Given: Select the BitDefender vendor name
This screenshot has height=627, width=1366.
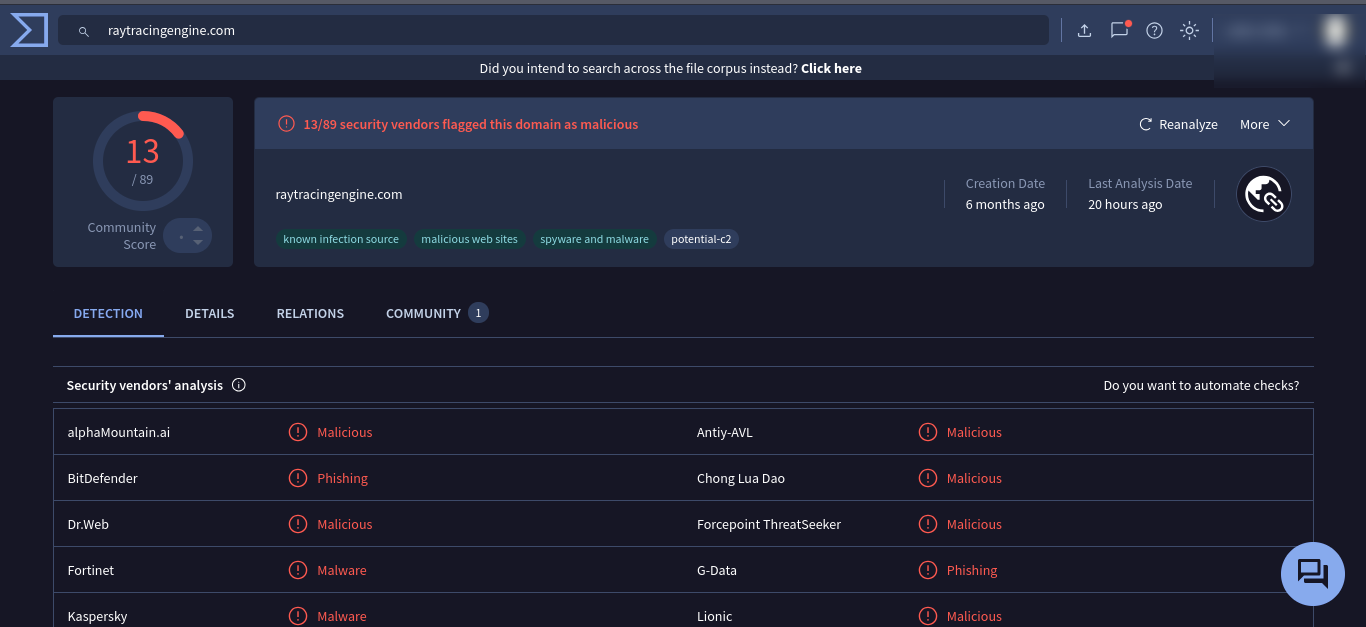Looking at the screenshot, I should tap(102, 478).
